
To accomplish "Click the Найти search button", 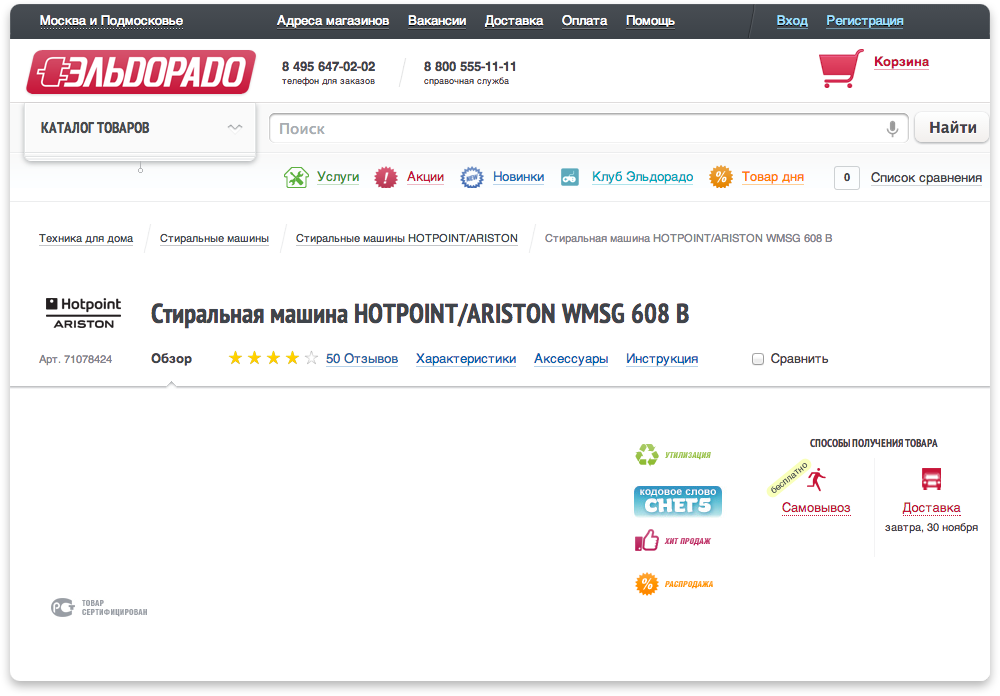I will 952,128.
